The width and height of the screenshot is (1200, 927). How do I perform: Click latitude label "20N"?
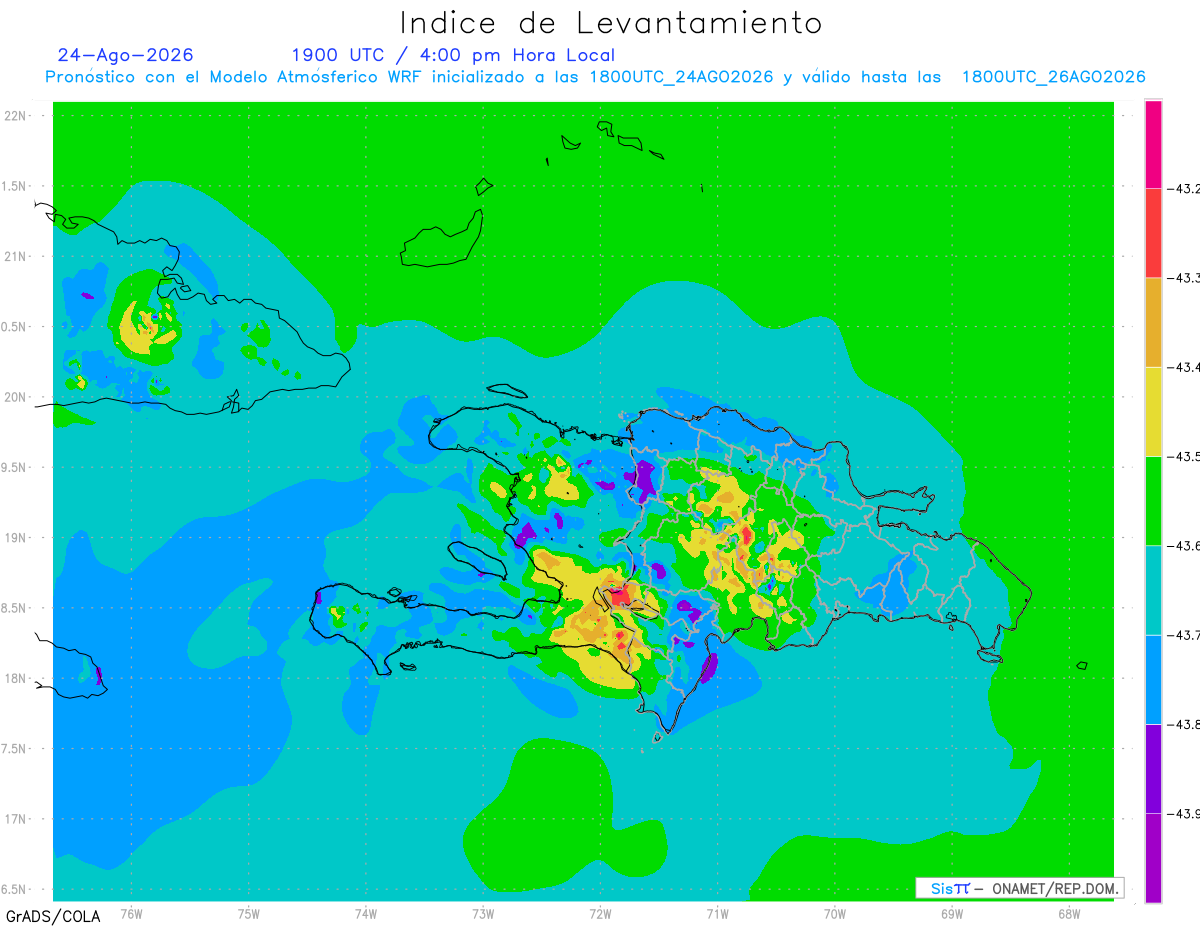pyautogui.click(x=15, y=397)
